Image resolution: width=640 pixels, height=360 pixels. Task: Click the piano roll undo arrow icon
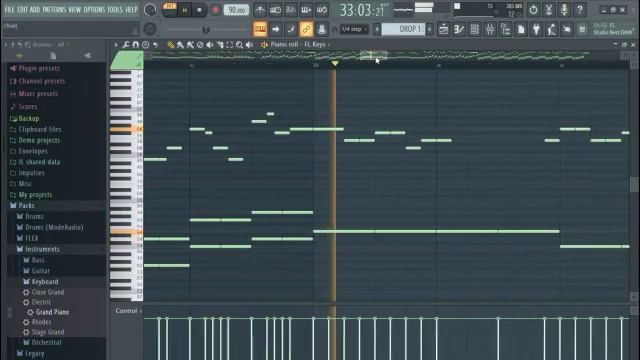point(155,45)
